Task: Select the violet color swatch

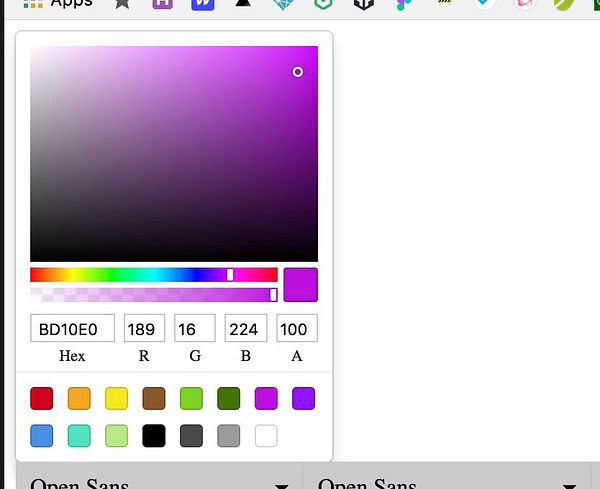Action: coord(303,398)
